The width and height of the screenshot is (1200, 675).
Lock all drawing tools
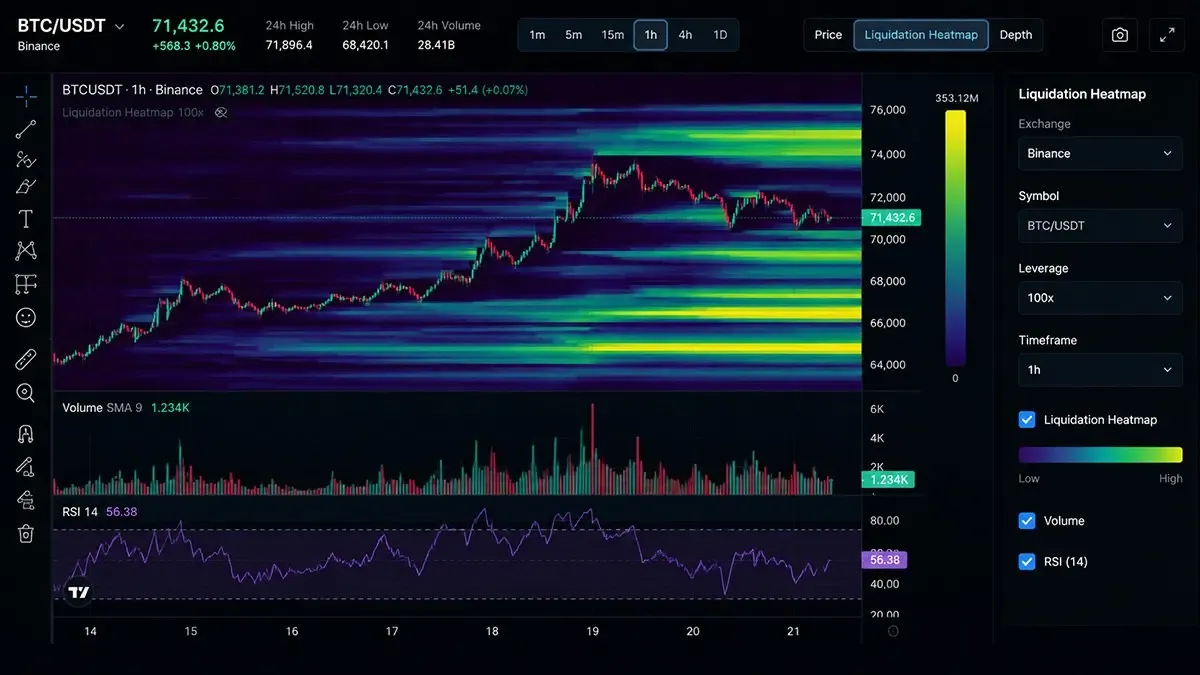point(26,467)
